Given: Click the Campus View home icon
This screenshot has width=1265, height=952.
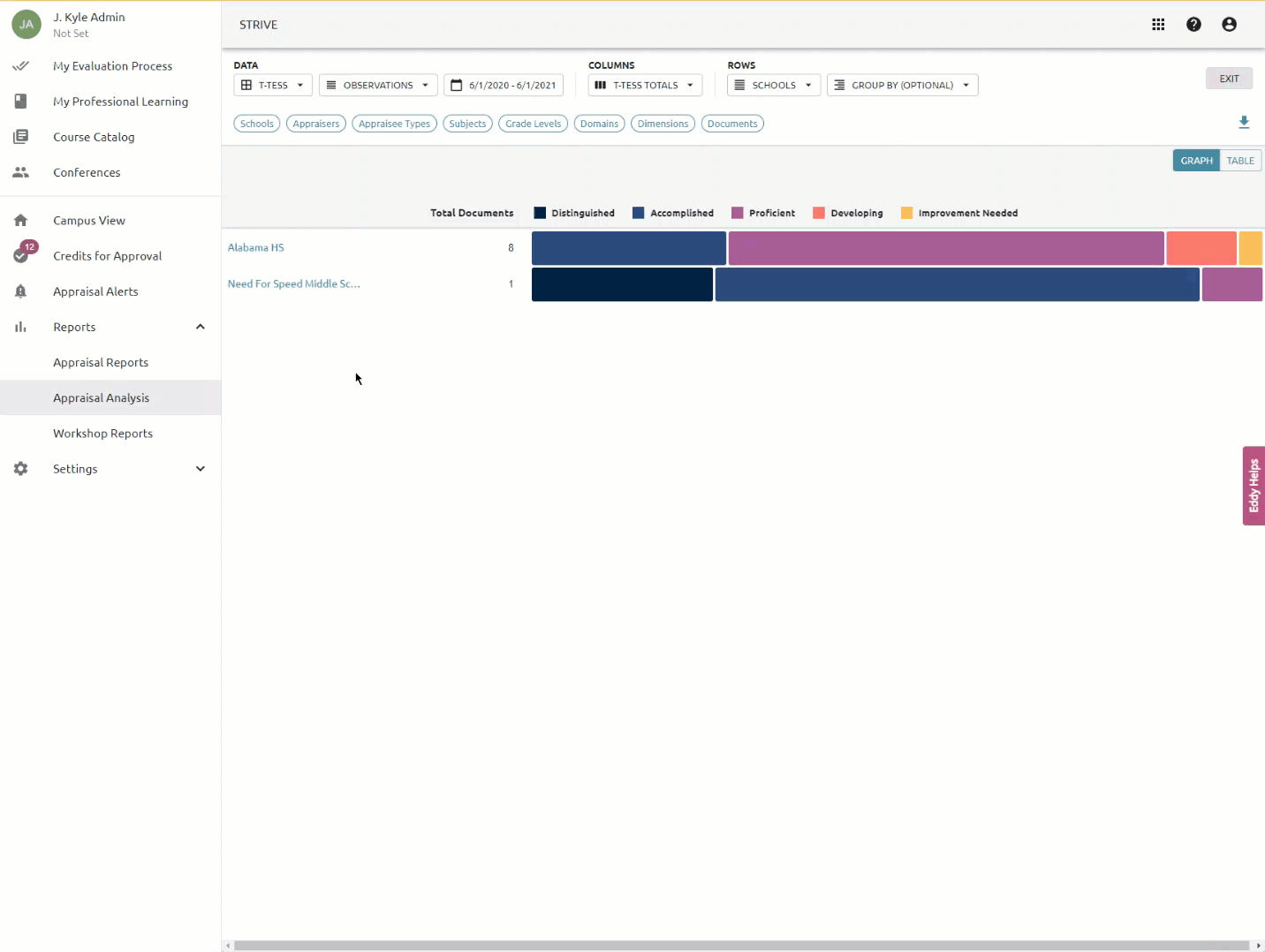Looking at the screenshot, I should tap(20, 221).
